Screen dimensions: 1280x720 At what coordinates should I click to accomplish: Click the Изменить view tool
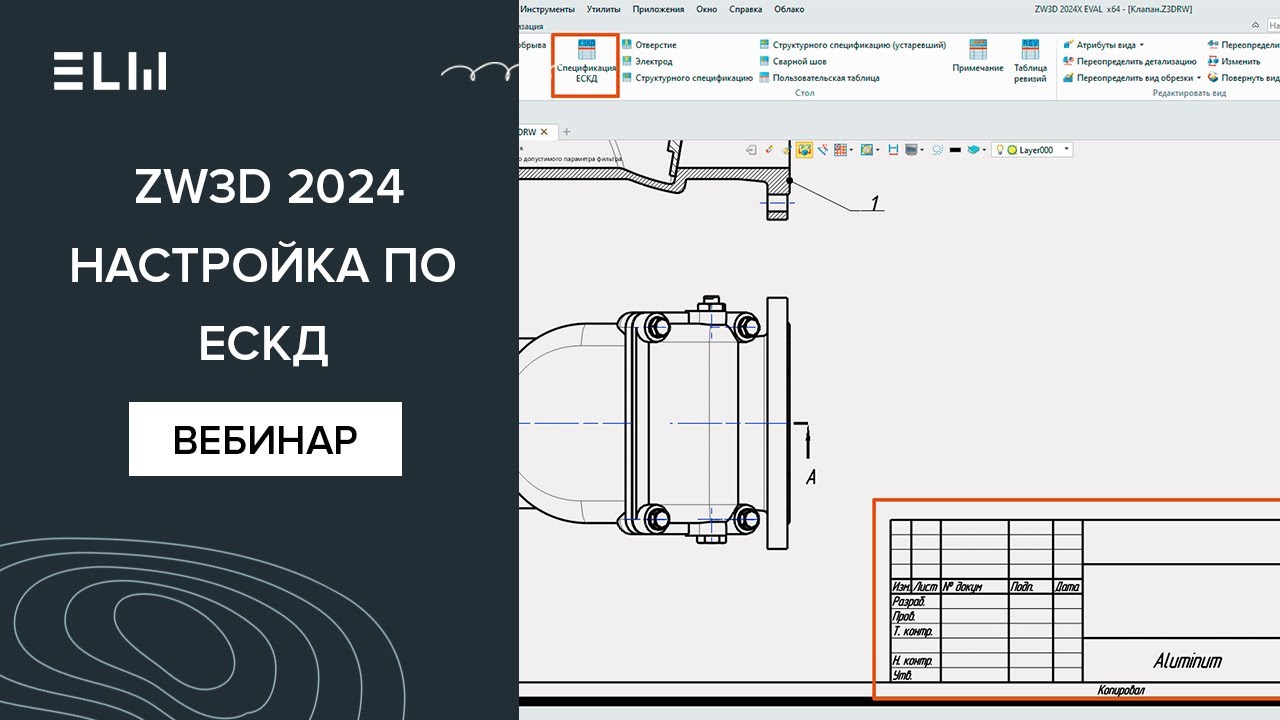(1233, 61)
